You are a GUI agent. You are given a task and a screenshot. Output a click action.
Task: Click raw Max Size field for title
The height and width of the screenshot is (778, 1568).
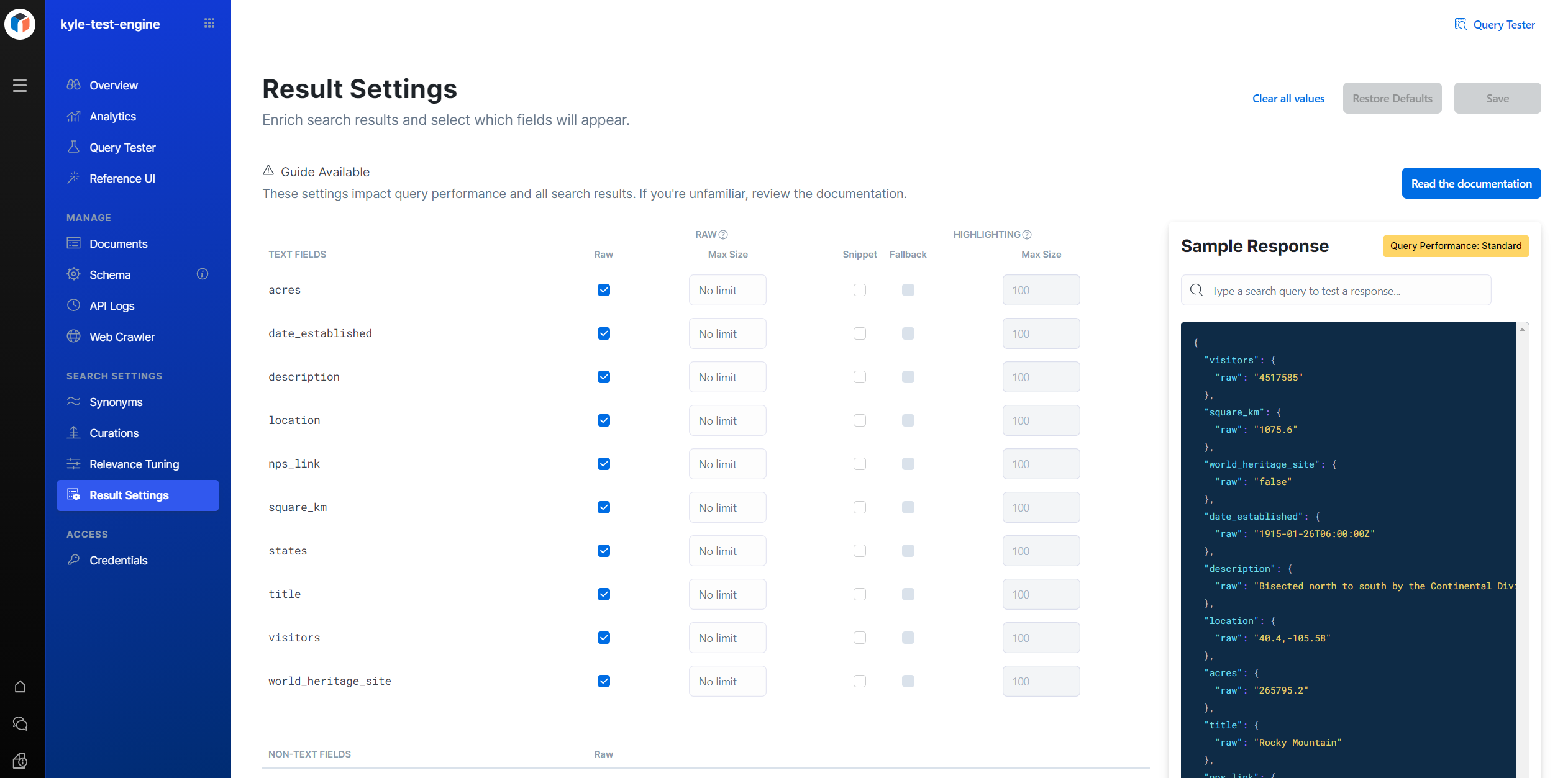pyautogui.click(x=727, y=594)
